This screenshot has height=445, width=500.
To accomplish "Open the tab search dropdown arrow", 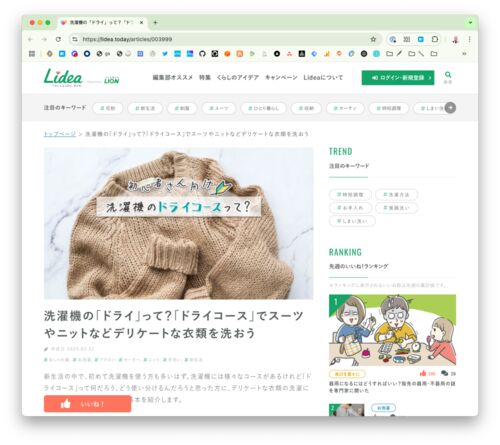I will coord(470,23).
